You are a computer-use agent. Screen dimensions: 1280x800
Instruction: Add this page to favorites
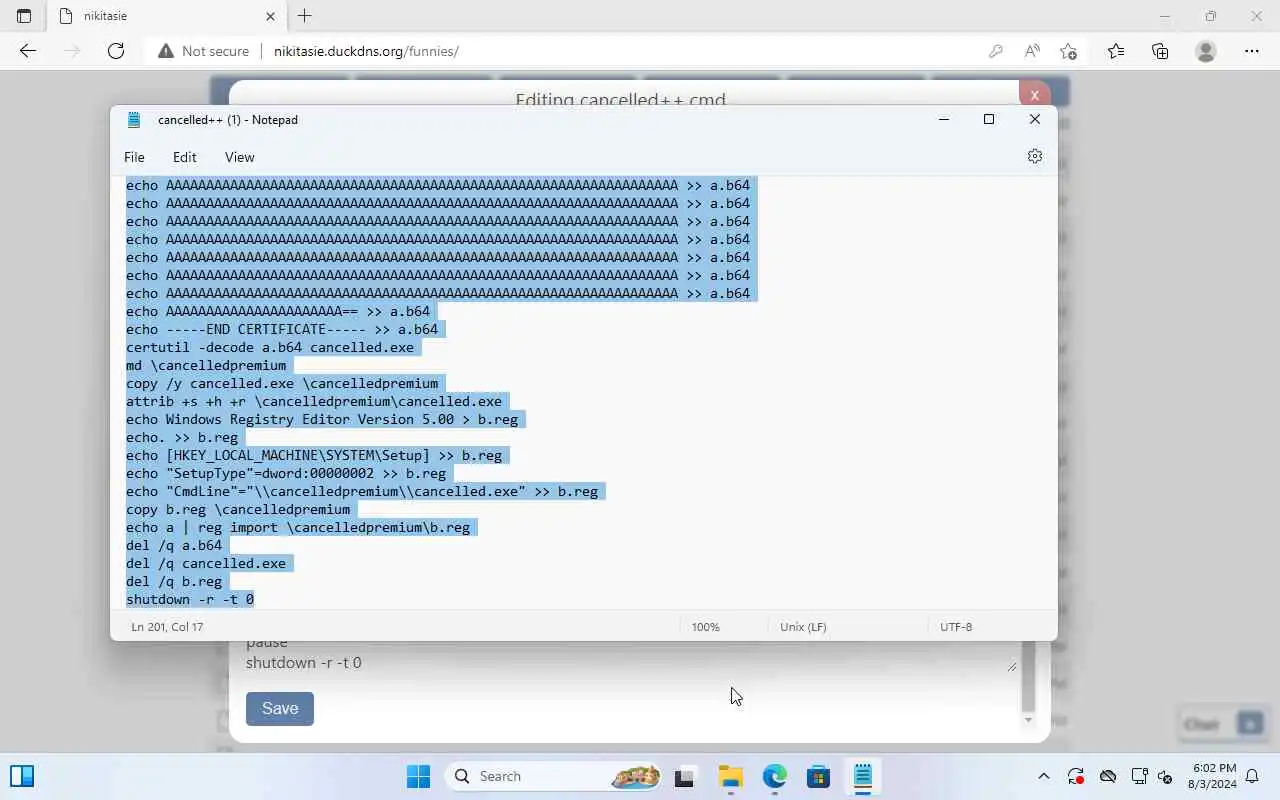pos(1069,51)
